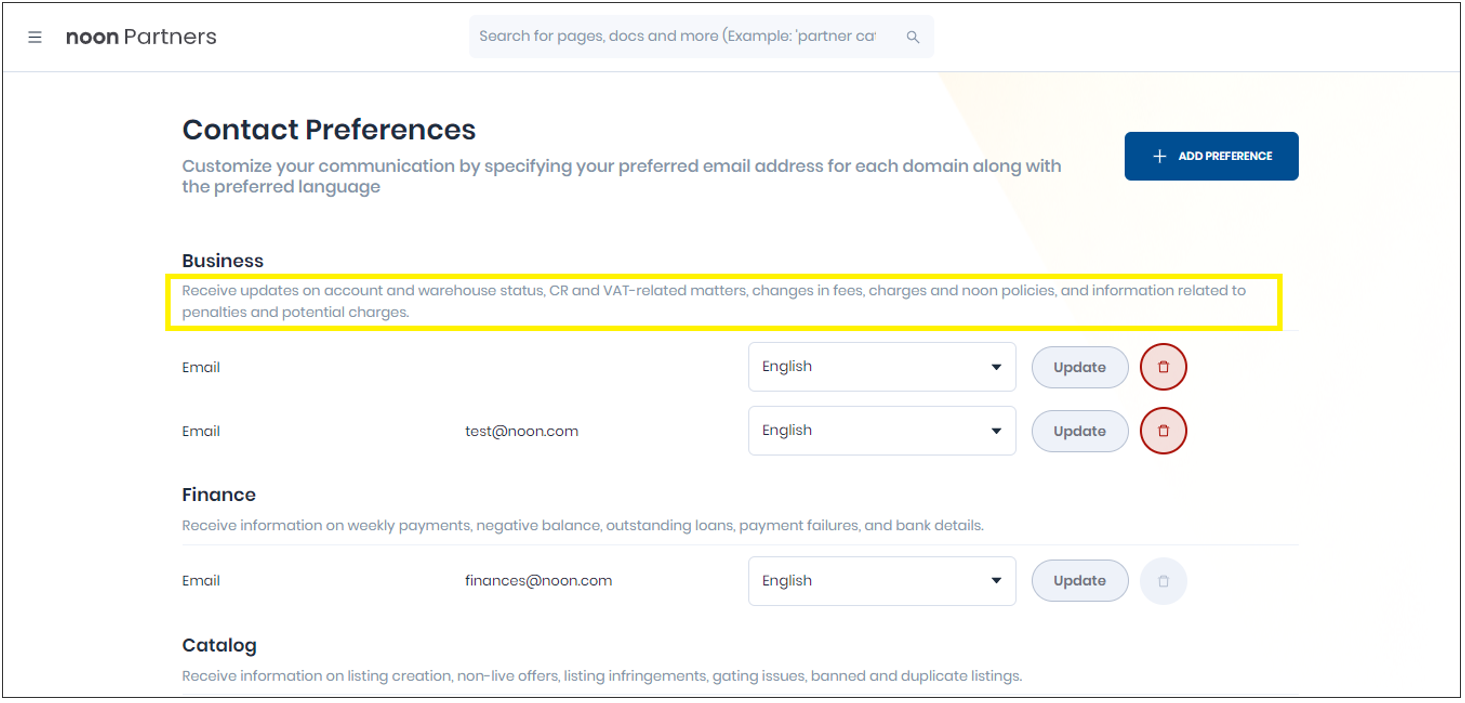Open the hamburger navigation menu
The height and width of the screenshot is (703, 1465).
pos(35,37)
